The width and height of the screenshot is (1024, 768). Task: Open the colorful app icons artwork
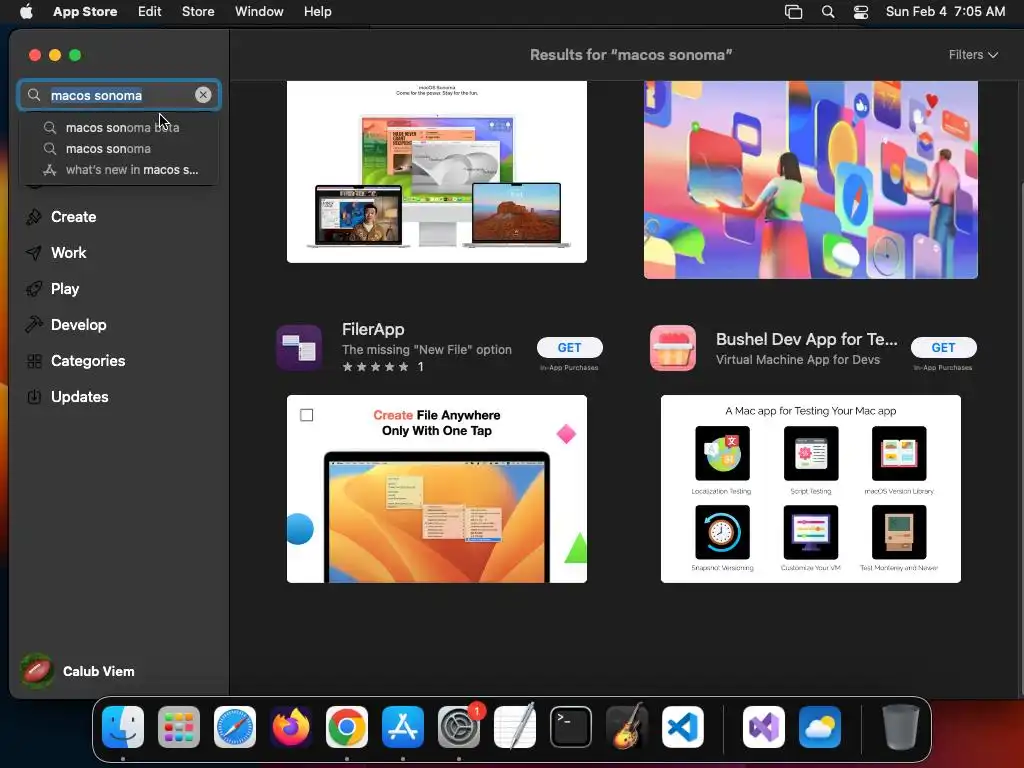pyautogui.click(x=810, y=180)
